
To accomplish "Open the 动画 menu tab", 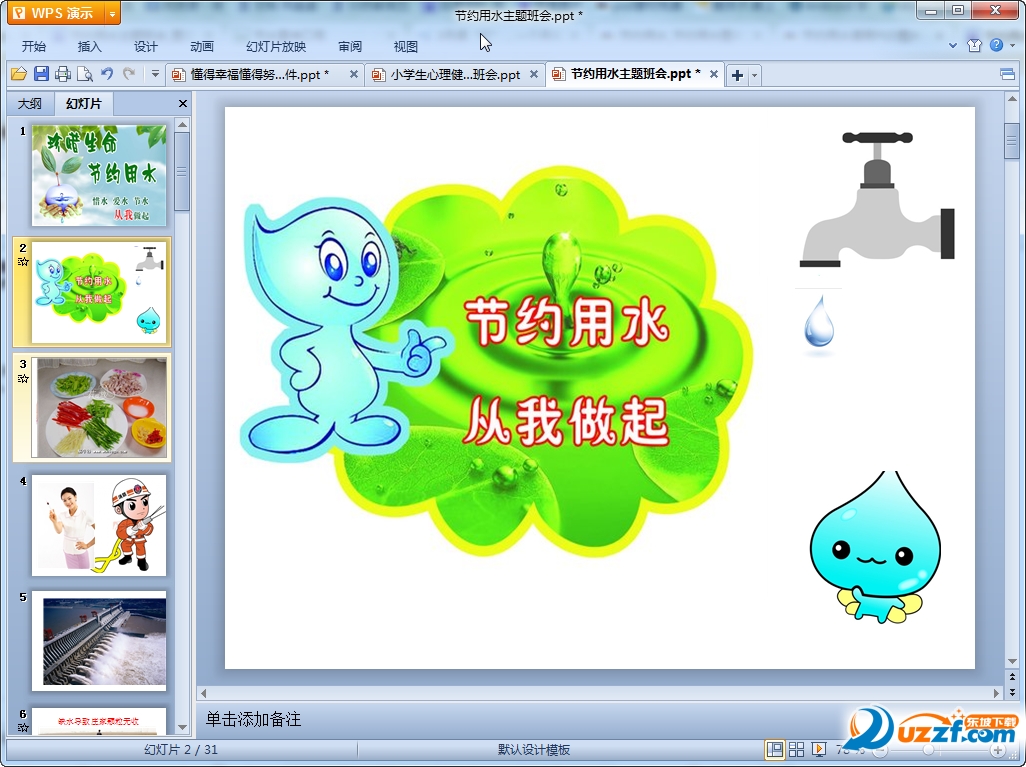I will pyautogui.click(x=202, y=46).
